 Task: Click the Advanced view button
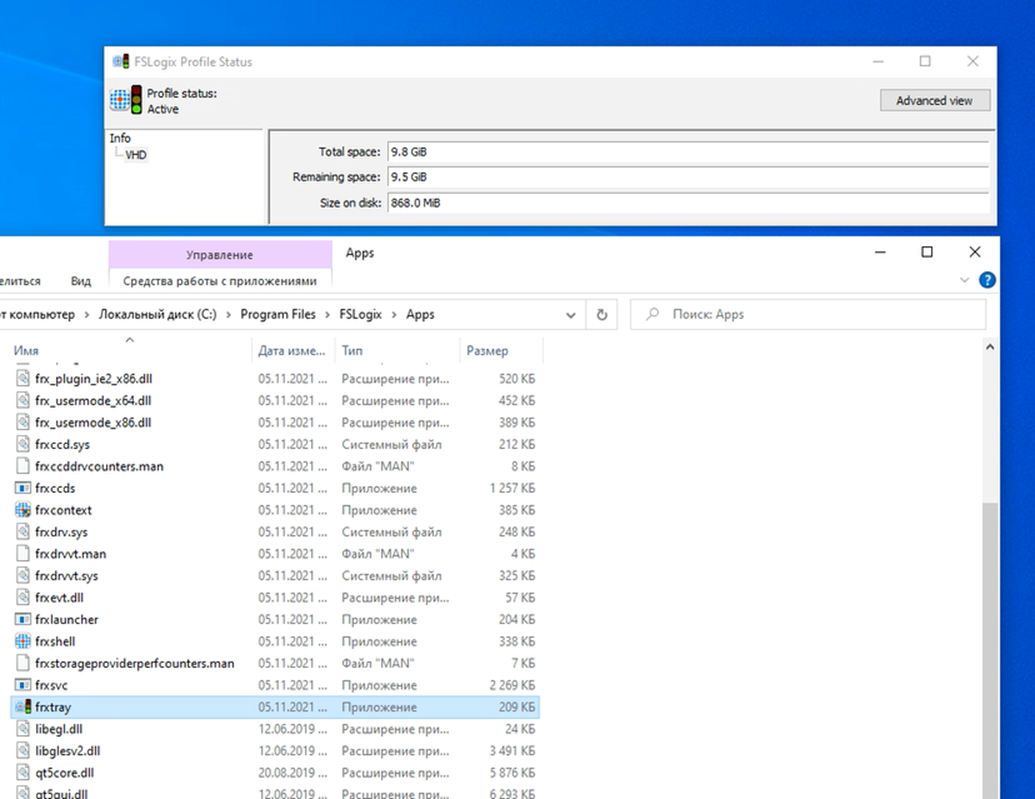pyautogui.click(x=934, y=100)
